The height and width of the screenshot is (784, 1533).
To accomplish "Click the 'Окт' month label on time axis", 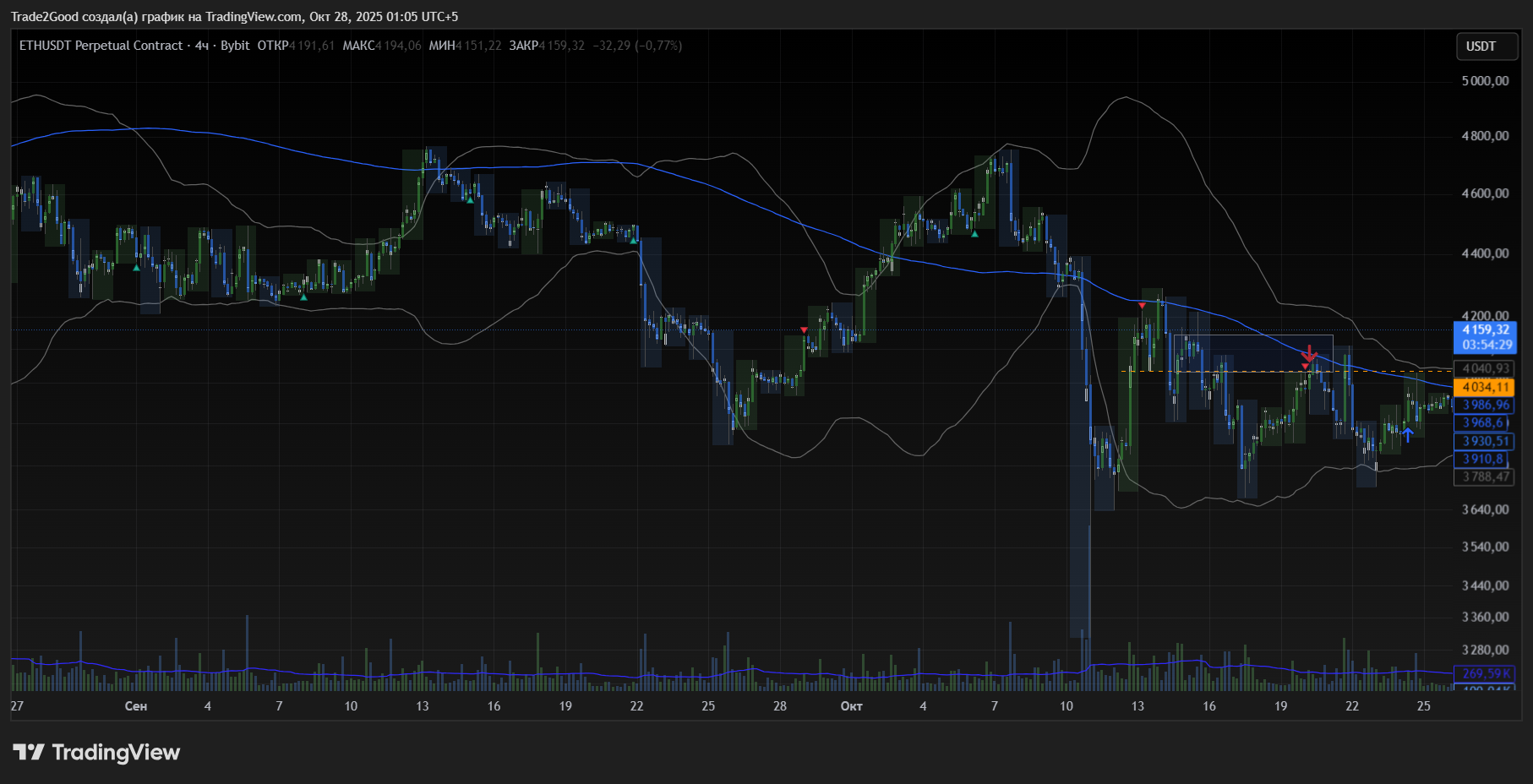I will point(851,706).
